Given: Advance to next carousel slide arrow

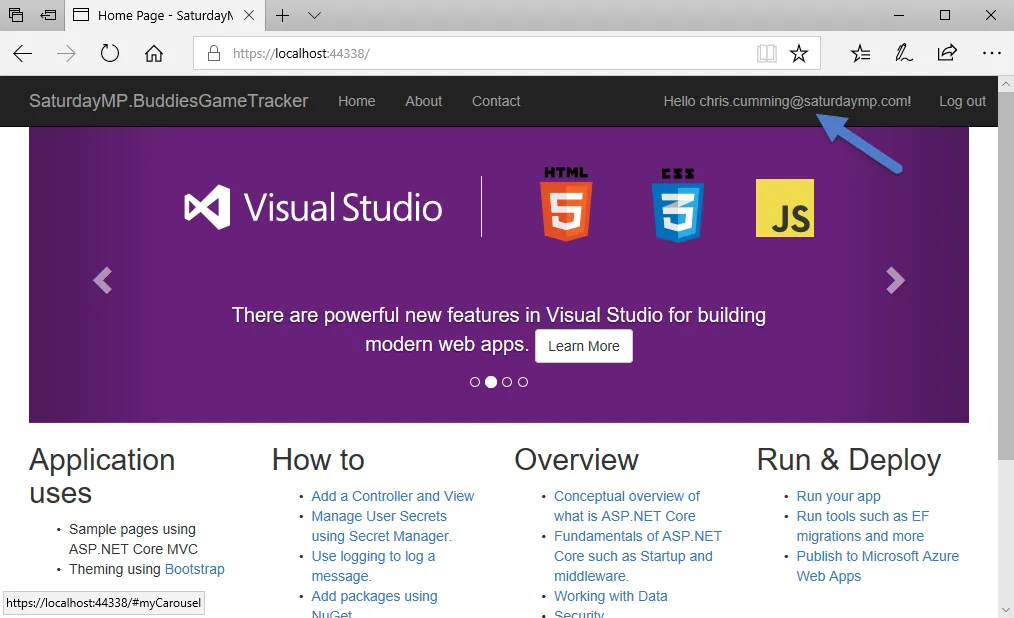Looking at the screenshot, I should pos(895,281).
